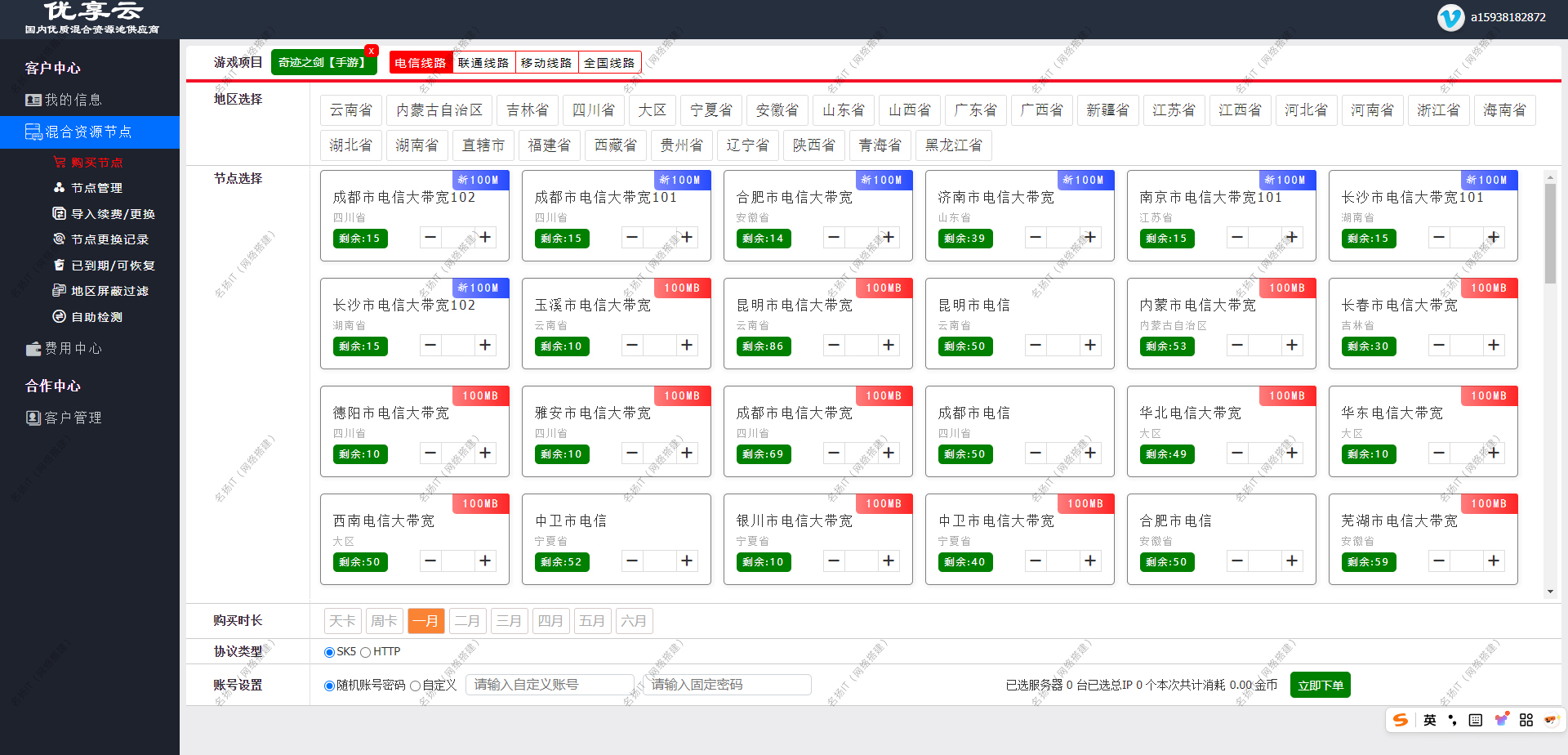Select 四川省 province filter
The height and width of the screenshot is (755, 1568).
[x=594, y=109]
